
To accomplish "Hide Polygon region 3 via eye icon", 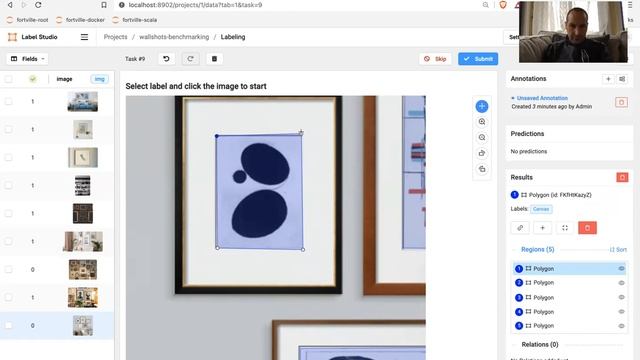I will [621, 298].
